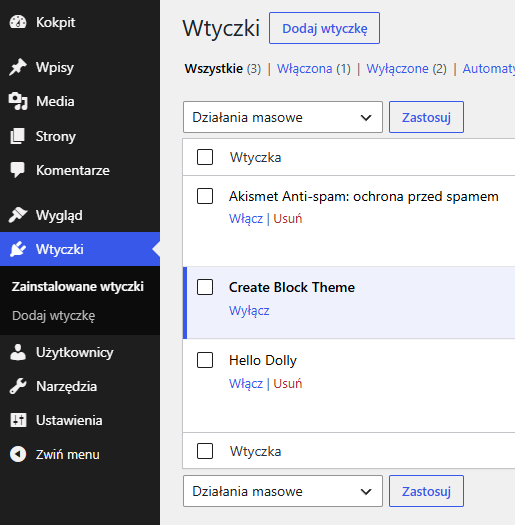Click Włącz link under Hello Dolly

(246, 383)
